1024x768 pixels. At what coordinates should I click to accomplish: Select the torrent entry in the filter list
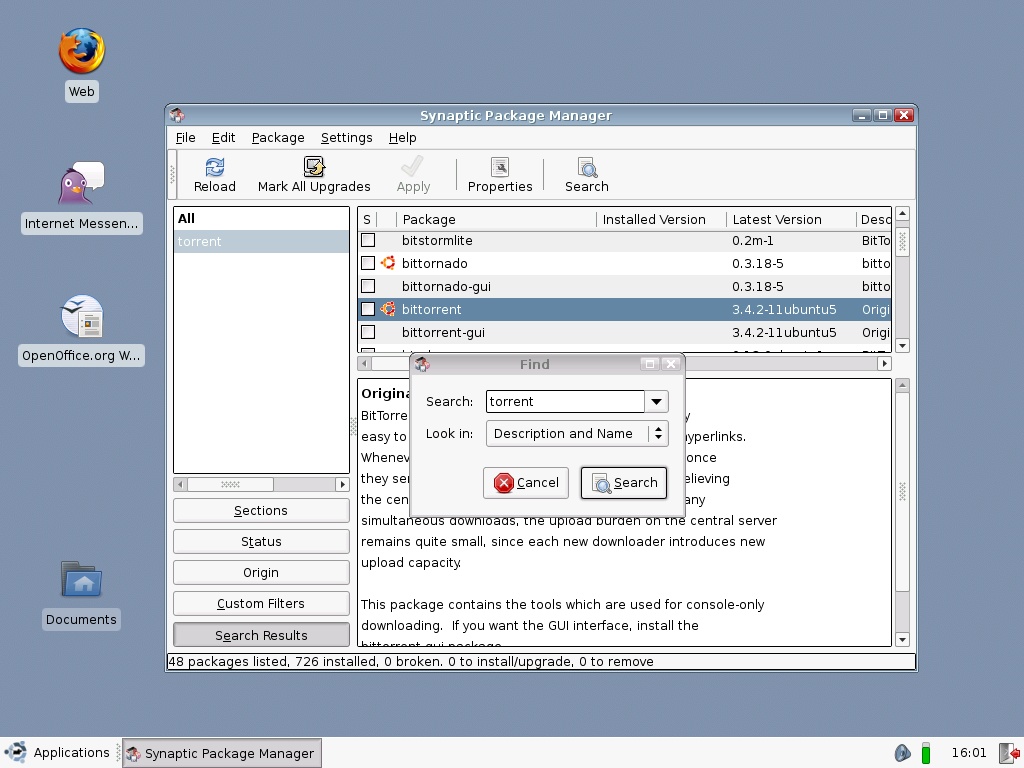[x=261, y=242]
